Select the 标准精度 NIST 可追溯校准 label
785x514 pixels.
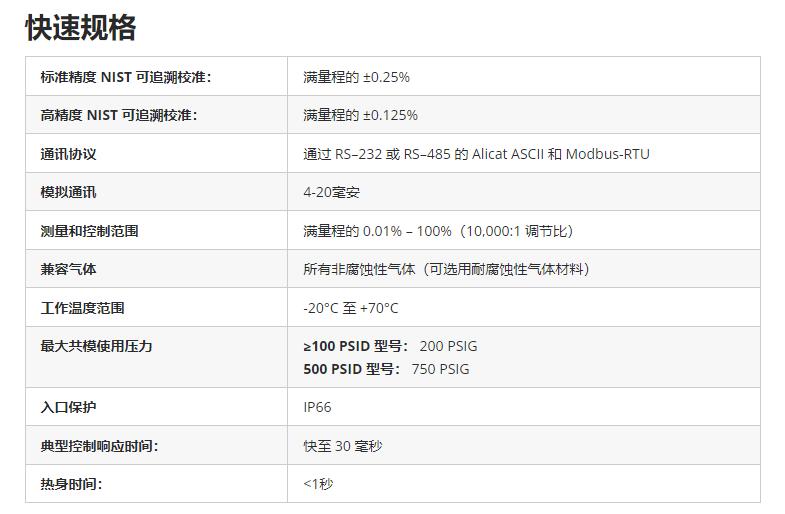tap(126, 77)
